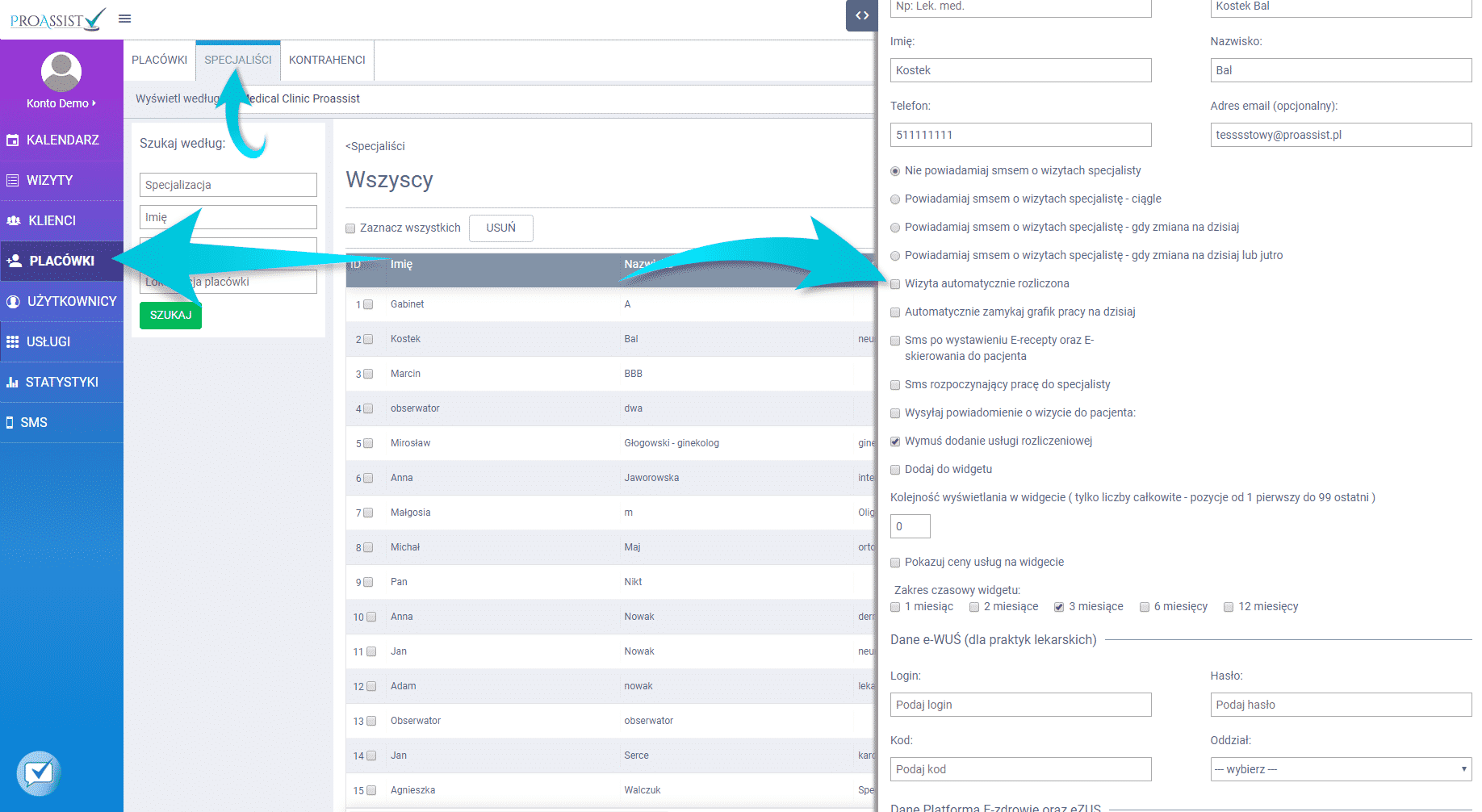This screenshot has width=1482, height=812.
Task: Check Sms rozpoczynający pracę do specjalisty
Action: pyautogui.click(x=895, y=385)
